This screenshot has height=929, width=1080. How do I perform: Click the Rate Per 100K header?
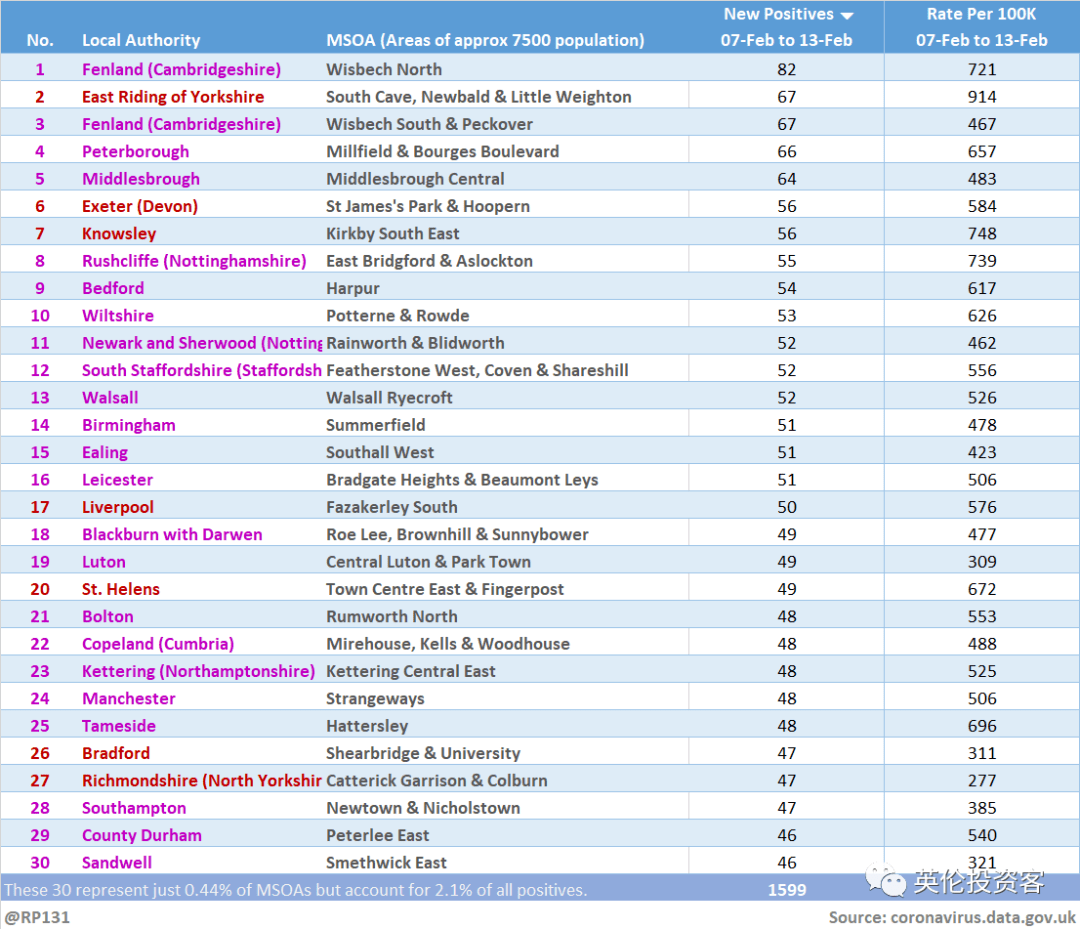pyautogui.click(x=981, y=14)
